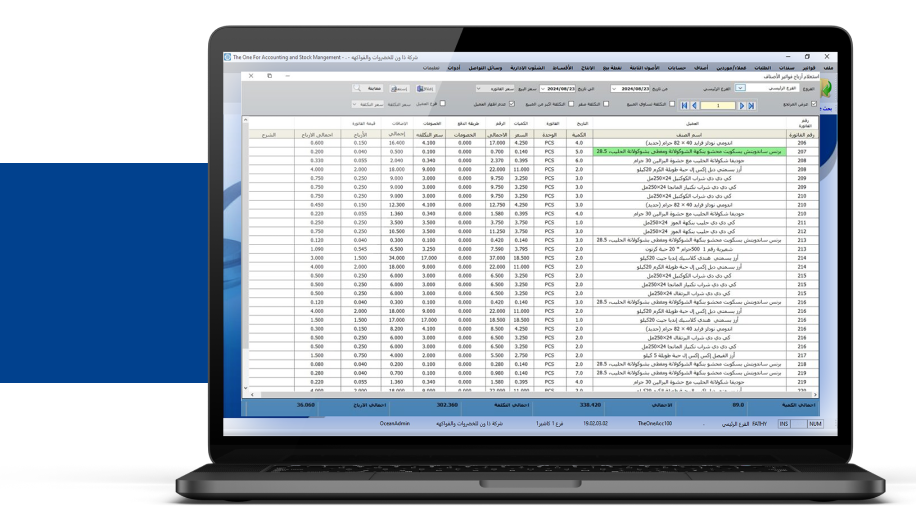Click the إغلاق close button in toolbar
Viewport: 916px width, 530px height.
tap(425, 88)
